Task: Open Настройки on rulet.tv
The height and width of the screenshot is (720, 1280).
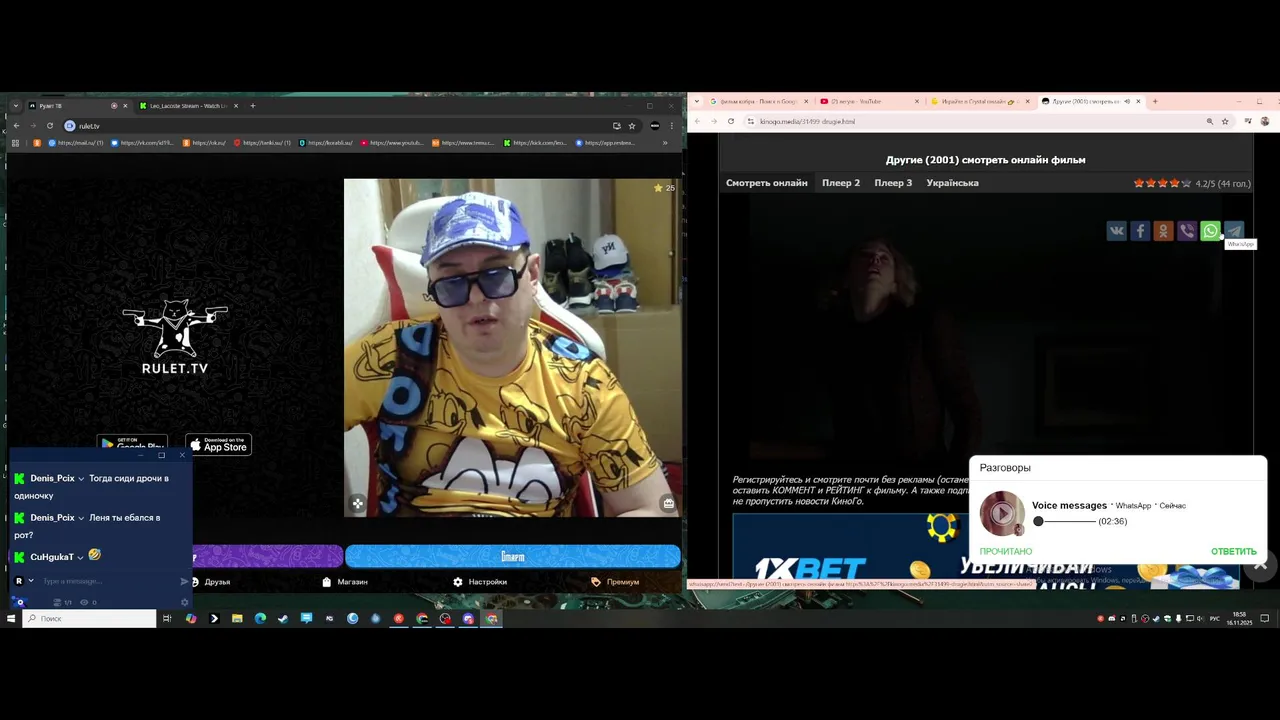Action: [x=480, y=582]
